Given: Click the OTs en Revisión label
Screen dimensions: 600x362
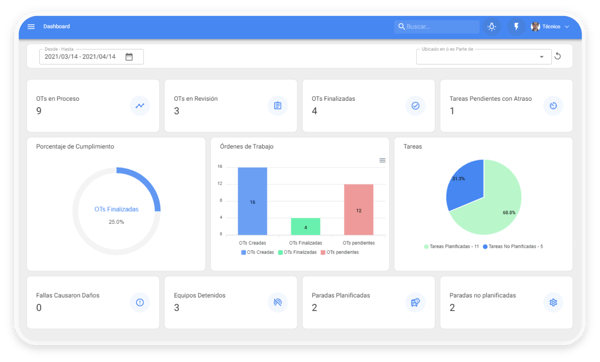Looking at the screenshot, I should click(196, 99).
